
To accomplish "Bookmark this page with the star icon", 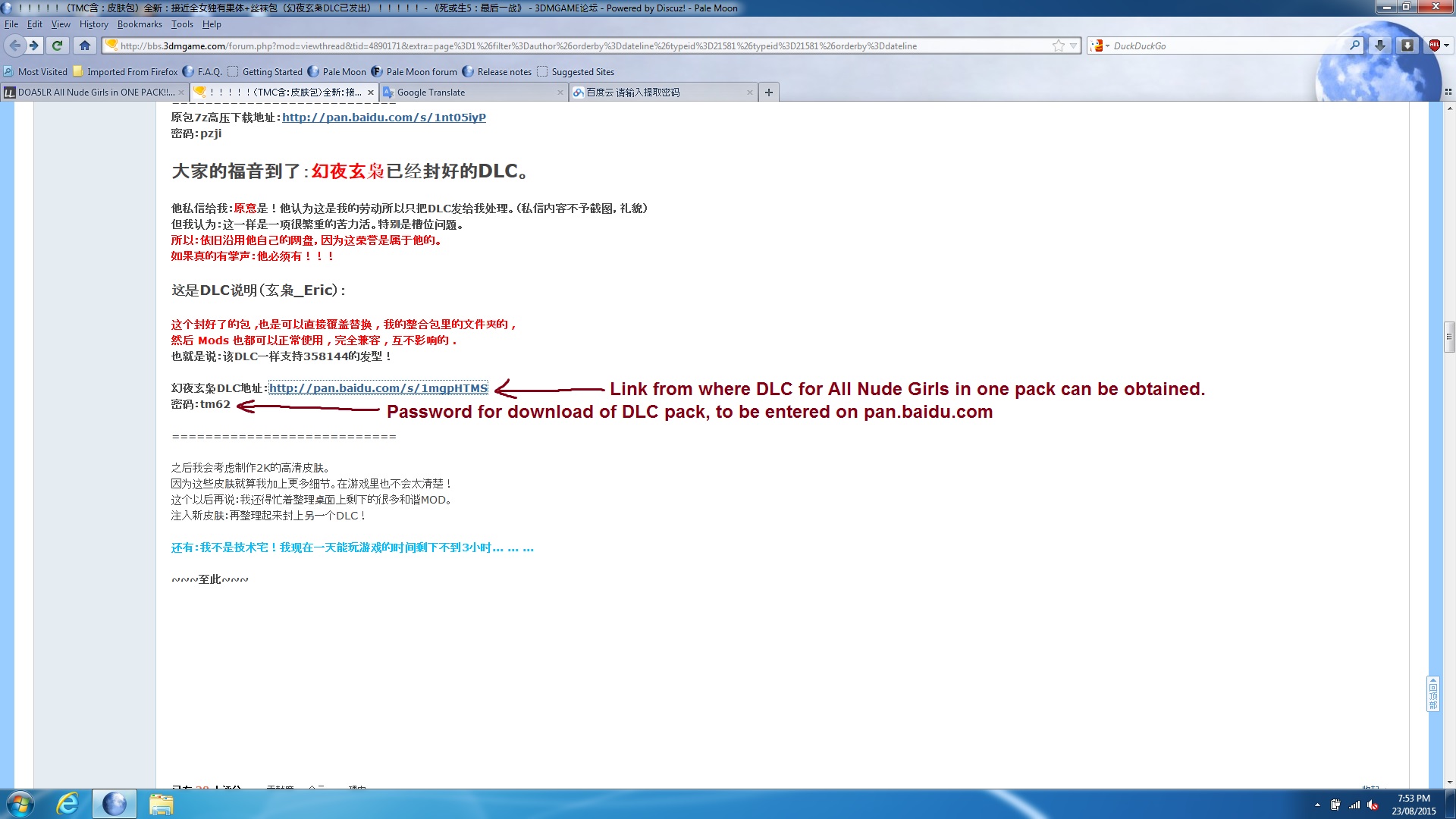I will (x=1058, y=45).
